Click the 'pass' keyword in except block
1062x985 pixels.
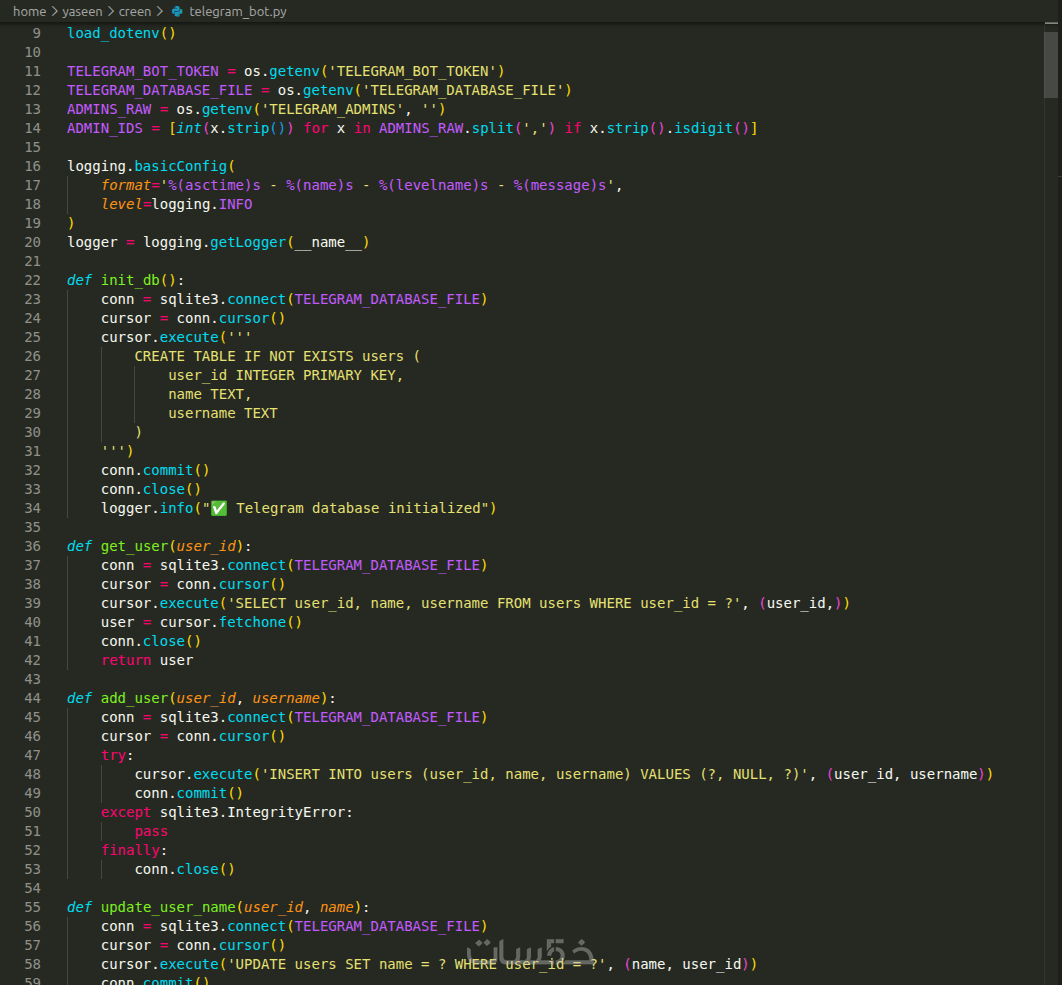(151, 831)
